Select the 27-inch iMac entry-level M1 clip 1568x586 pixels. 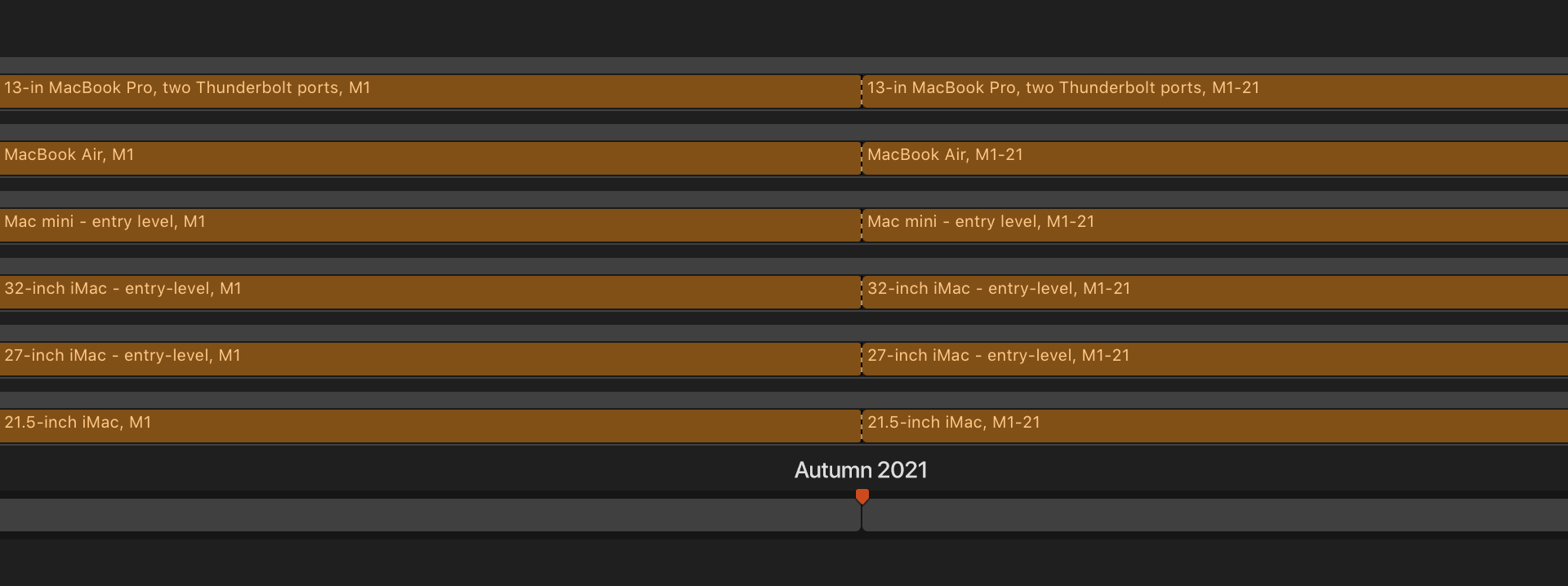[x=430, y=359]
